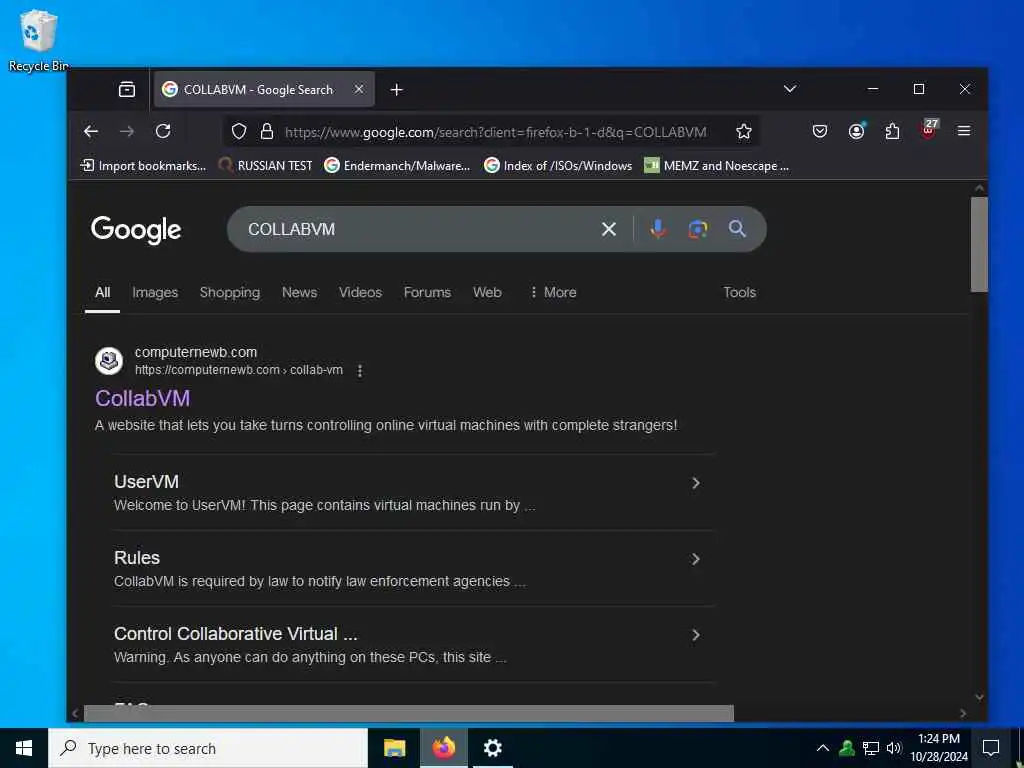Go back to the previous page
The width and height of the screenshot is (1024, 768).
(x=91, y=131)
